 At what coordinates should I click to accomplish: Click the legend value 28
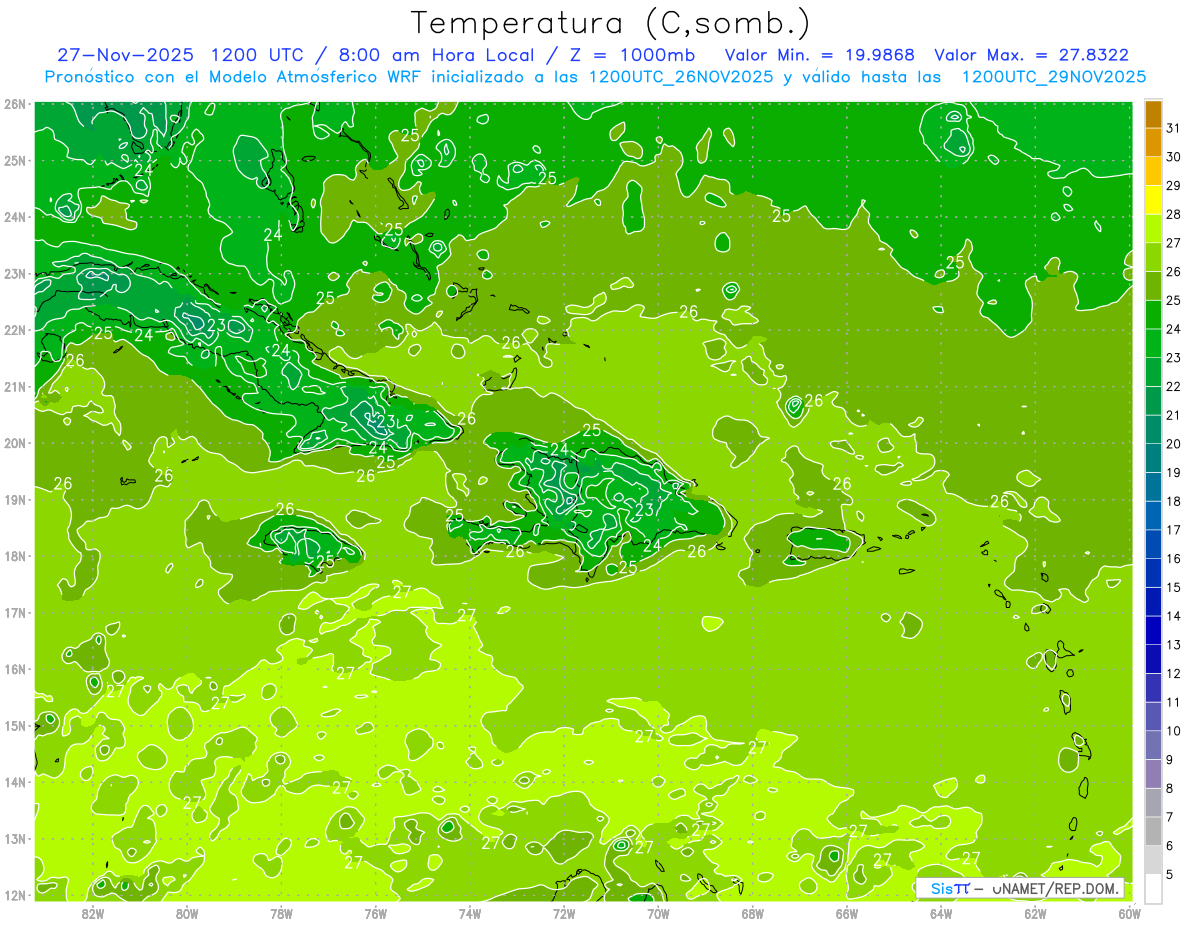coord(1173,214)
